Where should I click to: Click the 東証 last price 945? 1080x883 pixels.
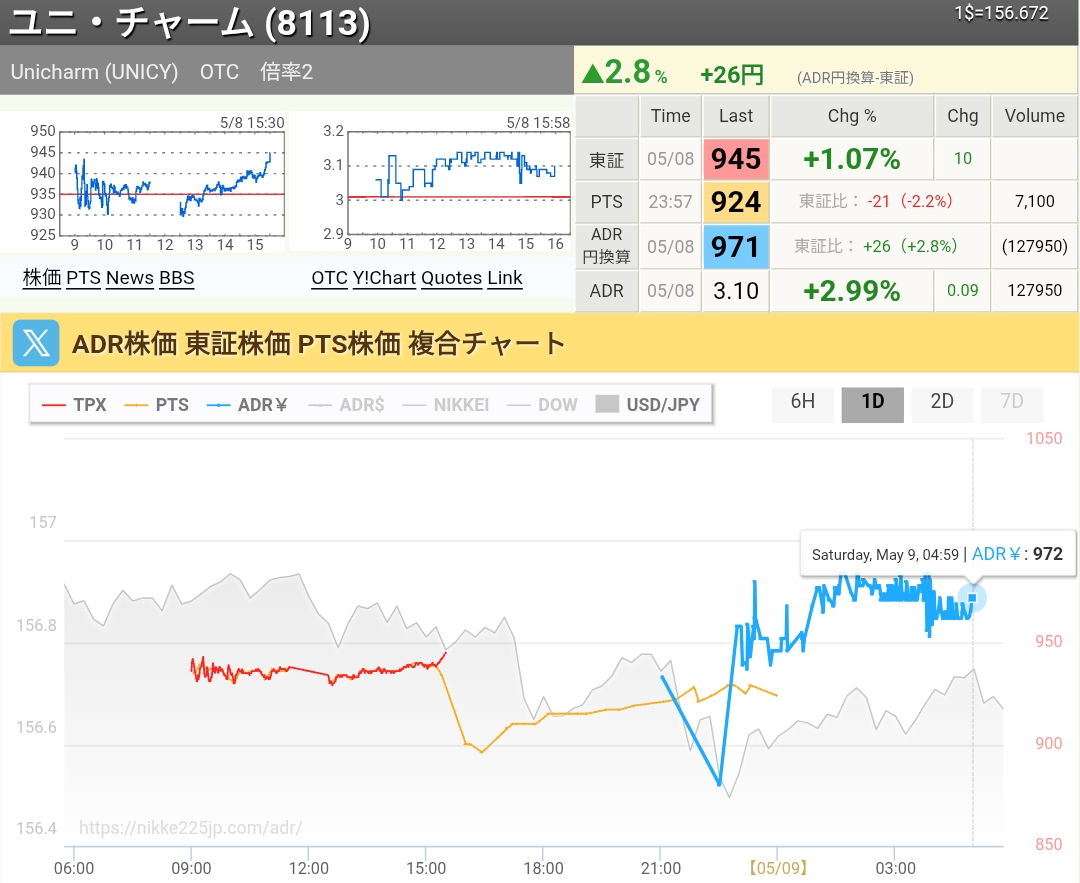tap(736, 159)
